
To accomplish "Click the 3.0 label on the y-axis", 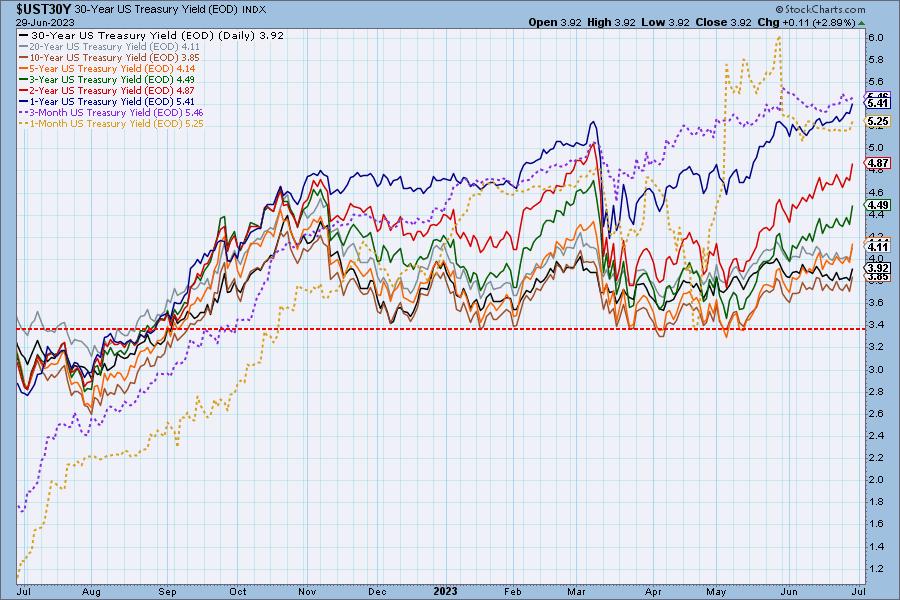I will pos(875,369).
